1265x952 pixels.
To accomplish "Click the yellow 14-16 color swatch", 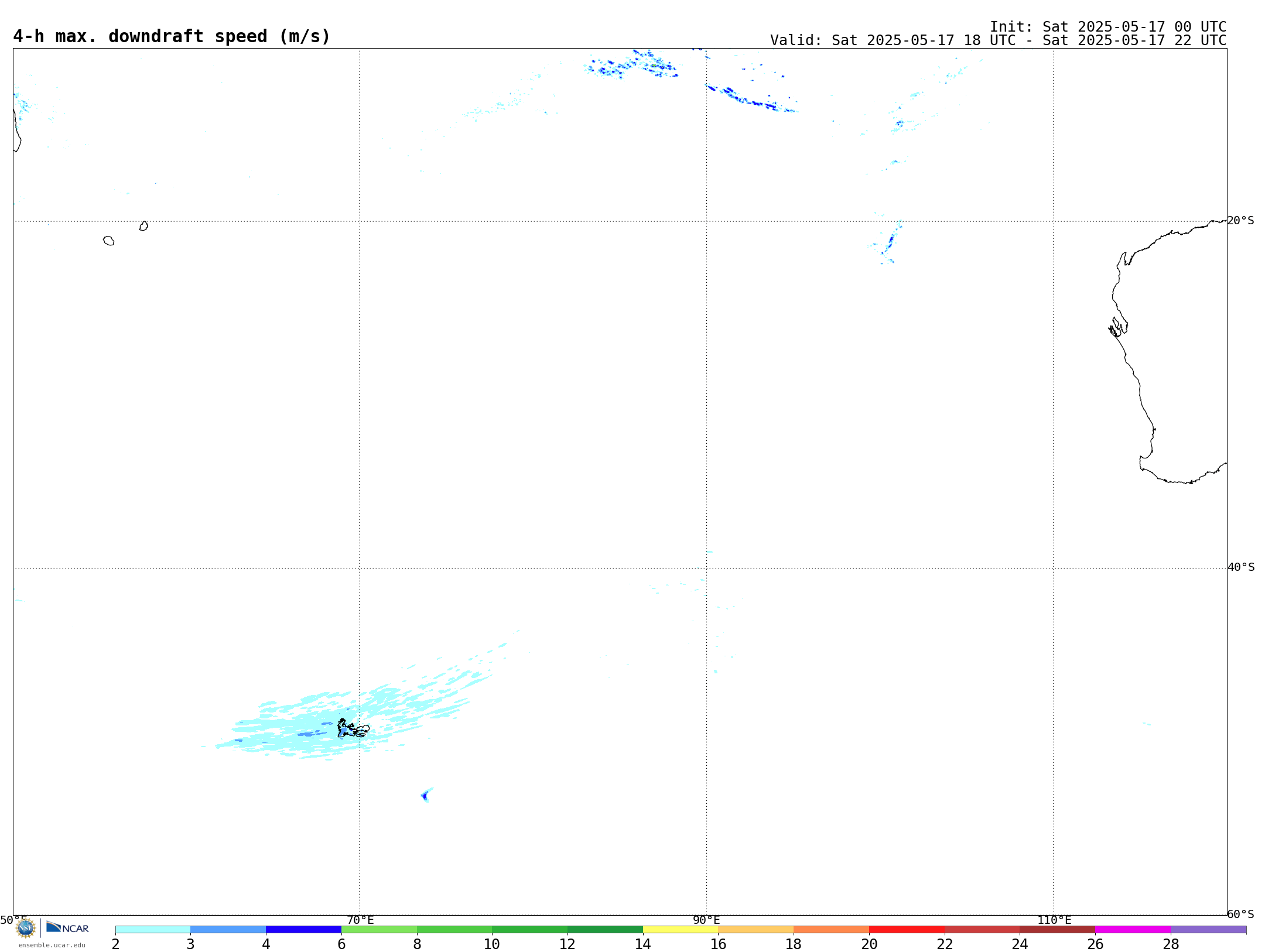I will pyautogui.click(x=681, y=929).
